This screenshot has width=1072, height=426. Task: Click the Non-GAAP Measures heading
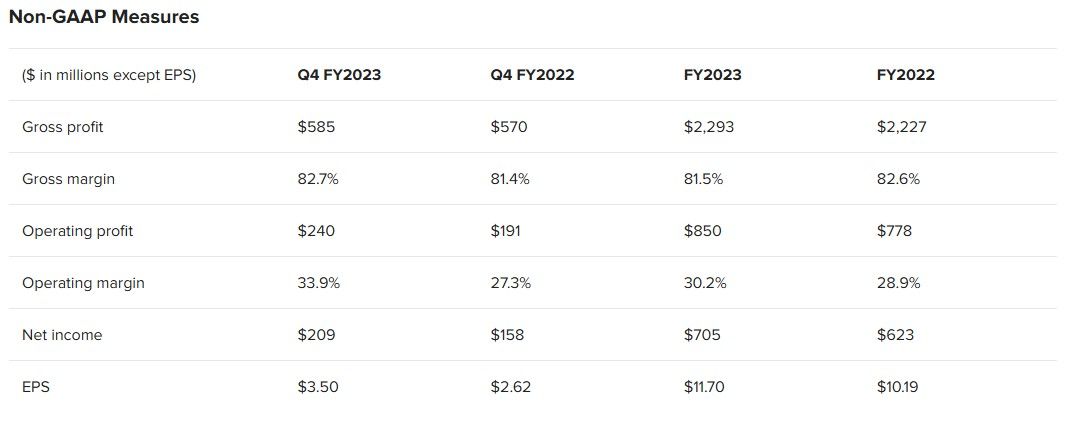click(x=104, y=17)
